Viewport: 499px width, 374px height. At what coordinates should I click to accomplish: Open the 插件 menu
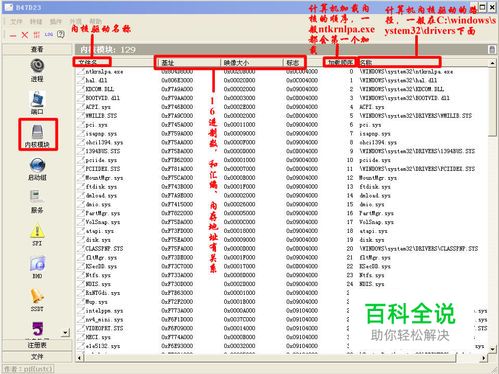[56, 22]
